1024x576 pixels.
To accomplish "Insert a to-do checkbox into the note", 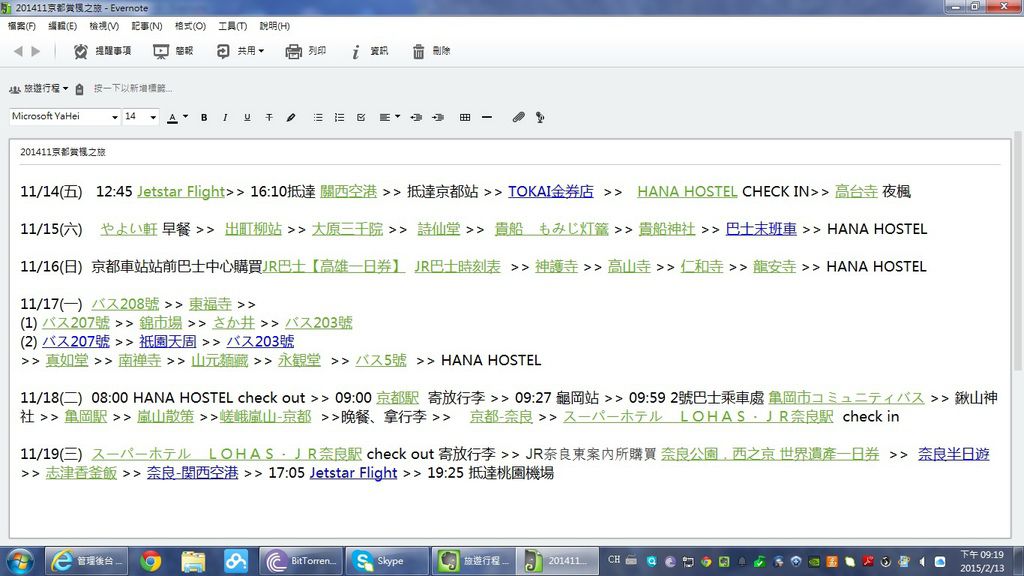I will 361,117.
